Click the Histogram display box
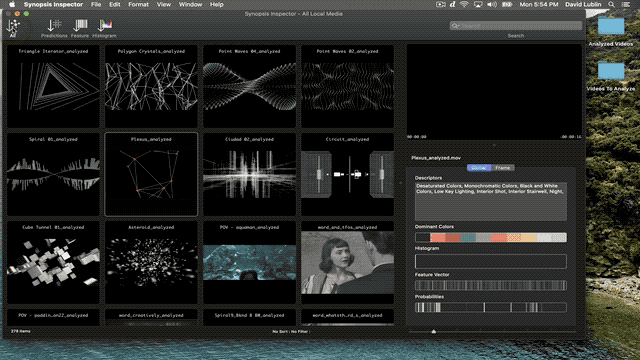Image resolution: width=640 pixels, height=360 pixels. [491, 262]
